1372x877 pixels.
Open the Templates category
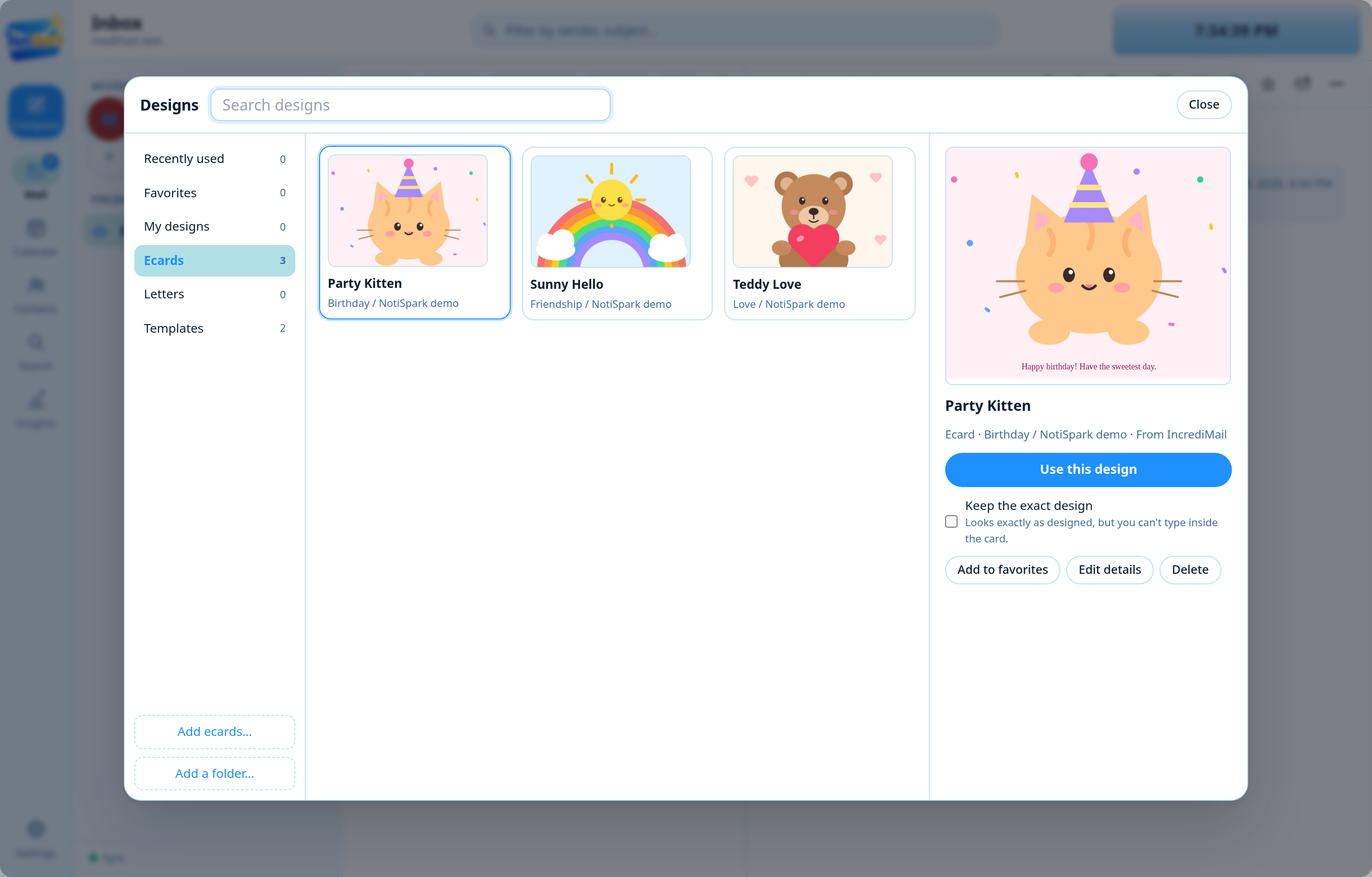point(214,328)
